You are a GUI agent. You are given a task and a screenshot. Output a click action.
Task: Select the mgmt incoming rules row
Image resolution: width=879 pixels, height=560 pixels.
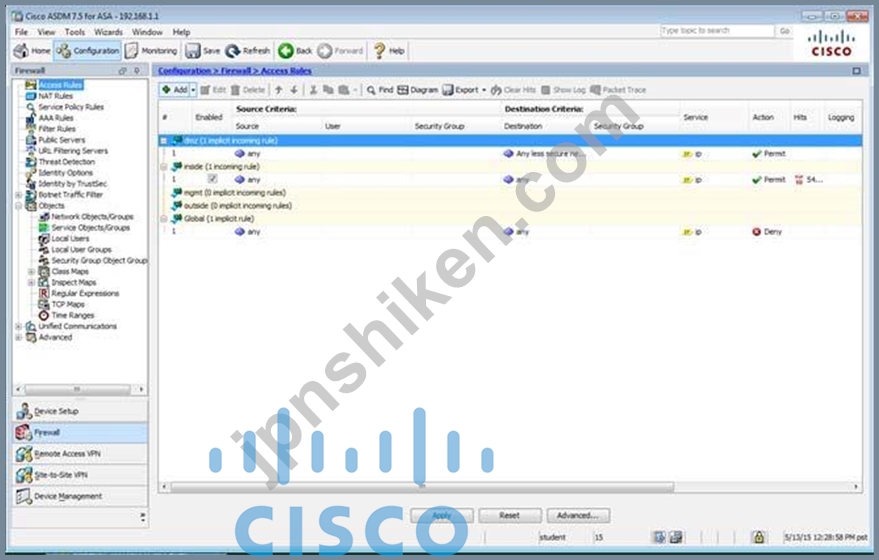click(510, 193)
